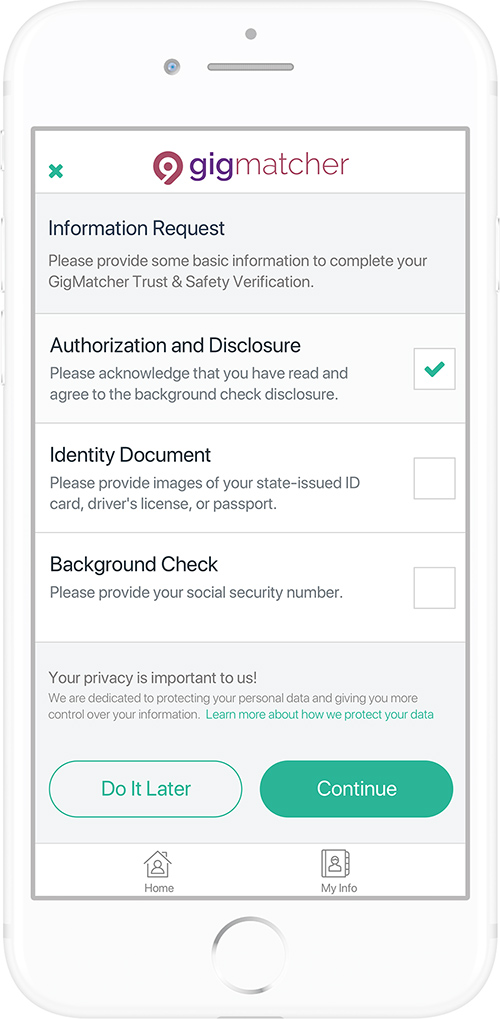500x1019 pixels.
Task: Tap the green checkmark in Authorization box
Action: pos(434,369)
